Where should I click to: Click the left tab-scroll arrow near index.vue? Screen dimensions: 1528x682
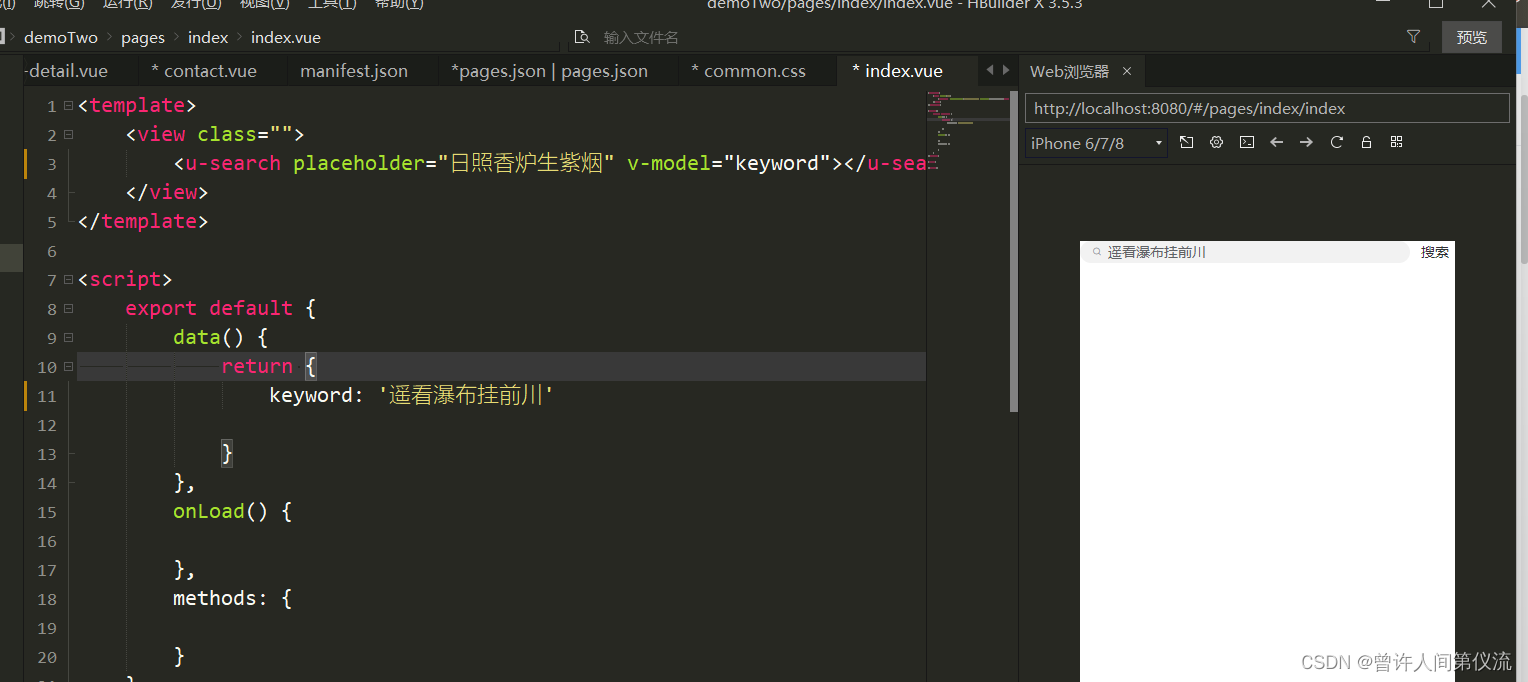point(988,70)
